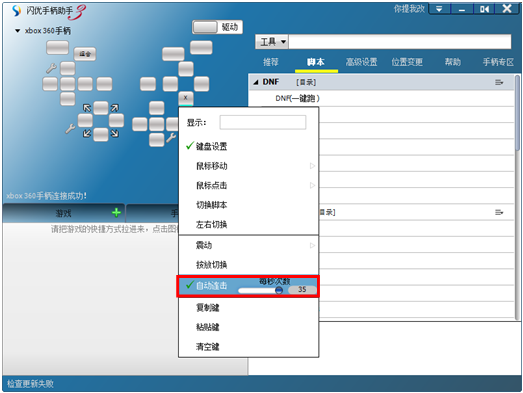Screen dimensions: 523x393
Task: Toggle the 驱动 switch
Action: [x=204, y=27]
